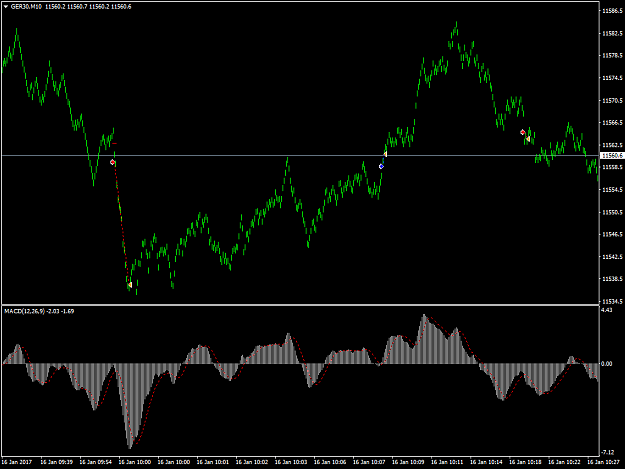Screen dimensions: 625x469
Task: Select the red sell marker starting the dotted trade line
Action: coord(112,162)
